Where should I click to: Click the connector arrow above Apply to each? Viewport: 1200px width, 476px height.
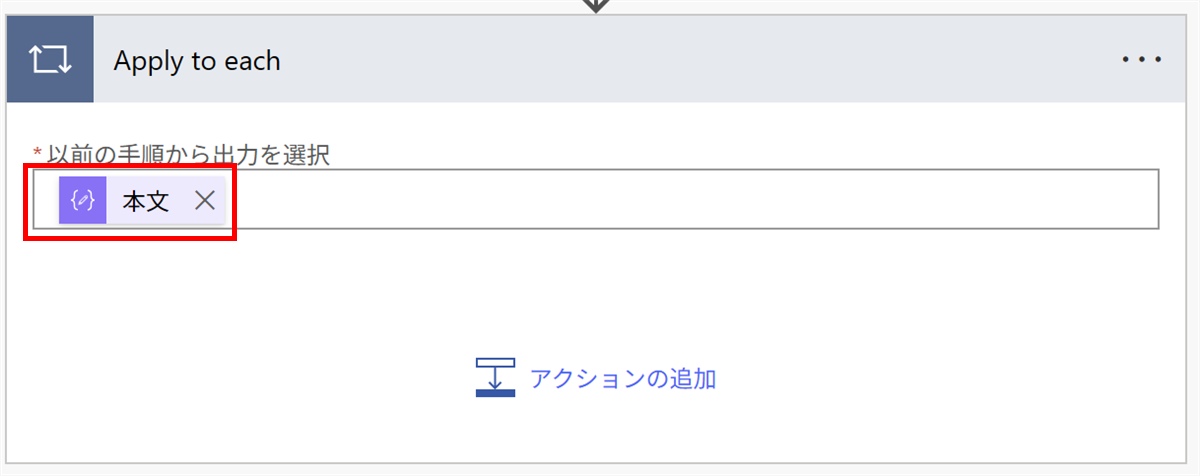click(x=596, y=5)
